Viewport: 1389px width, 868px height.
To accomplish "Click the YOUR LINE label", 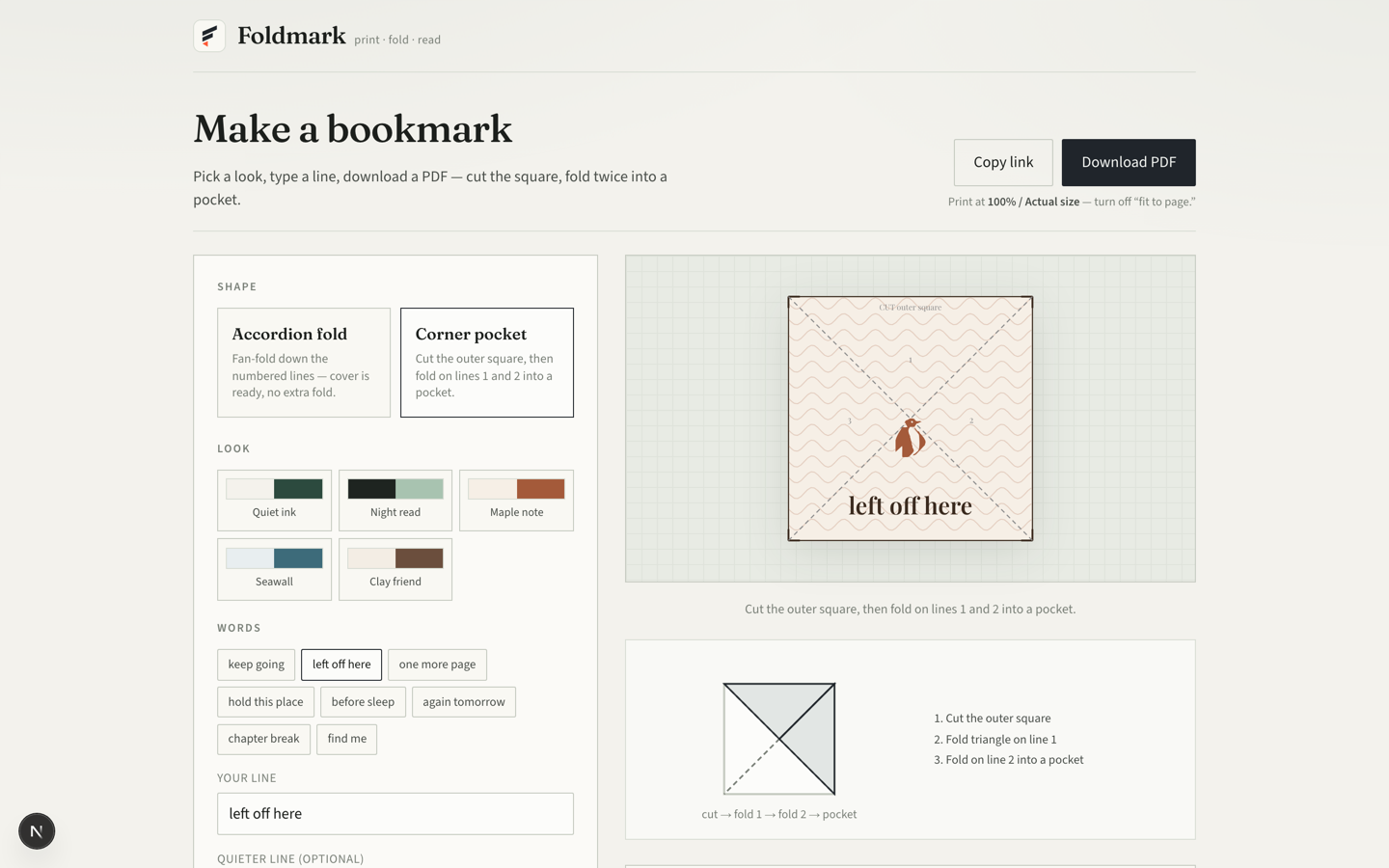I will click(x=247, y=778).
